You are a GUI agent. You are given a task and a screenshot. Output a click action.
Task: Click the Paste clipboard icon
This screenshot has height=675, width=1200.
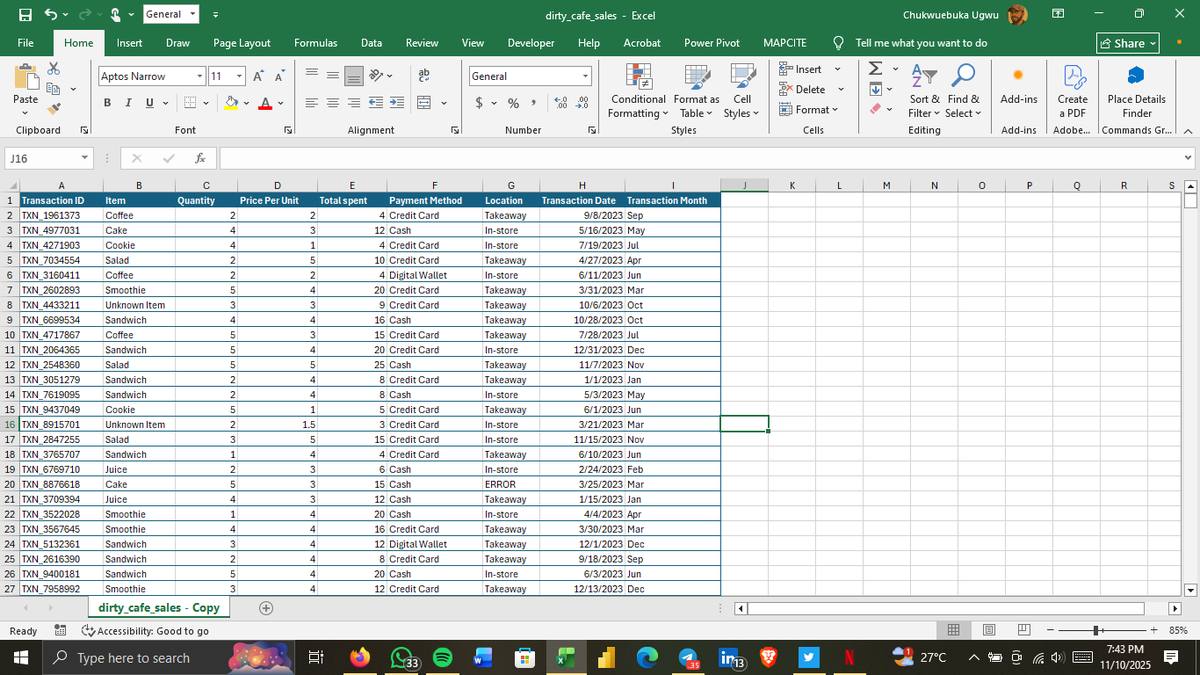point(26,78)
